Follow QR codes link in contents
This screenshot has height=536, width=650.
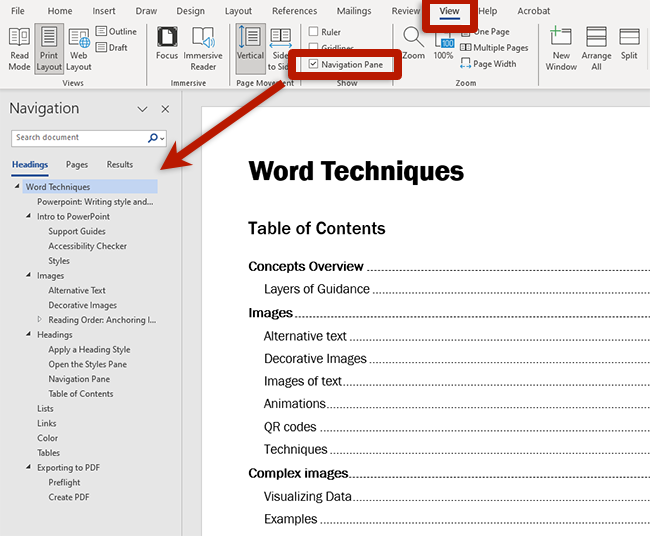[x=290, y=427]
